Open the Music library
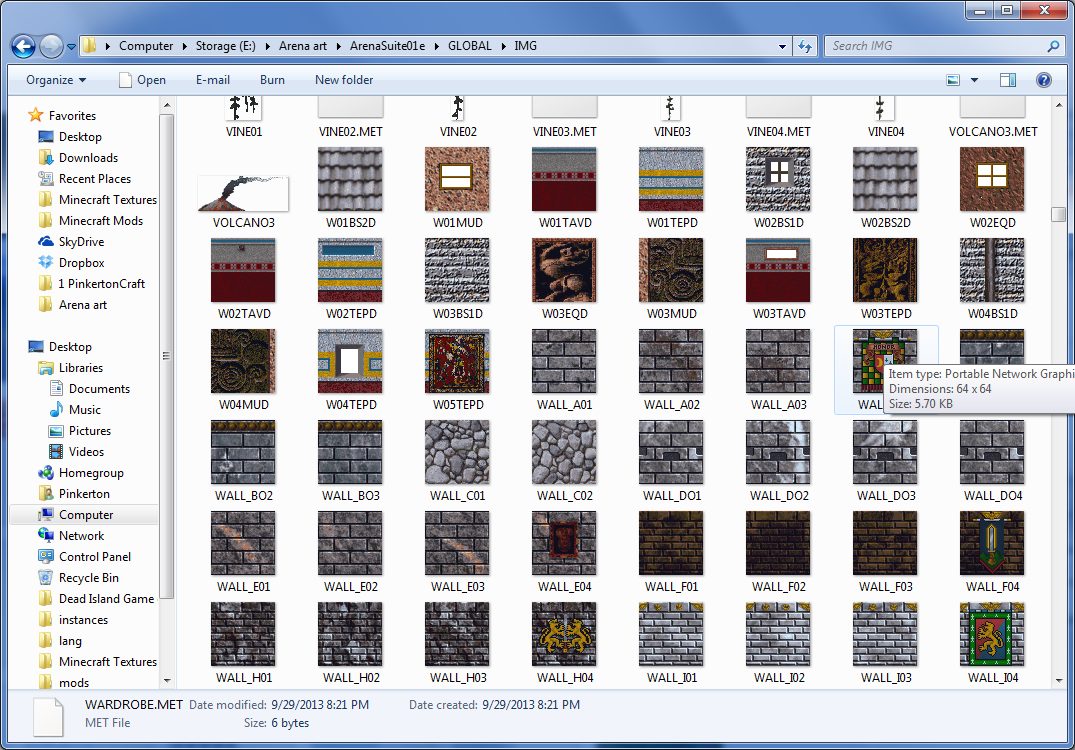1075x750 pixels. pyautogui.click(x=85, y=410)
